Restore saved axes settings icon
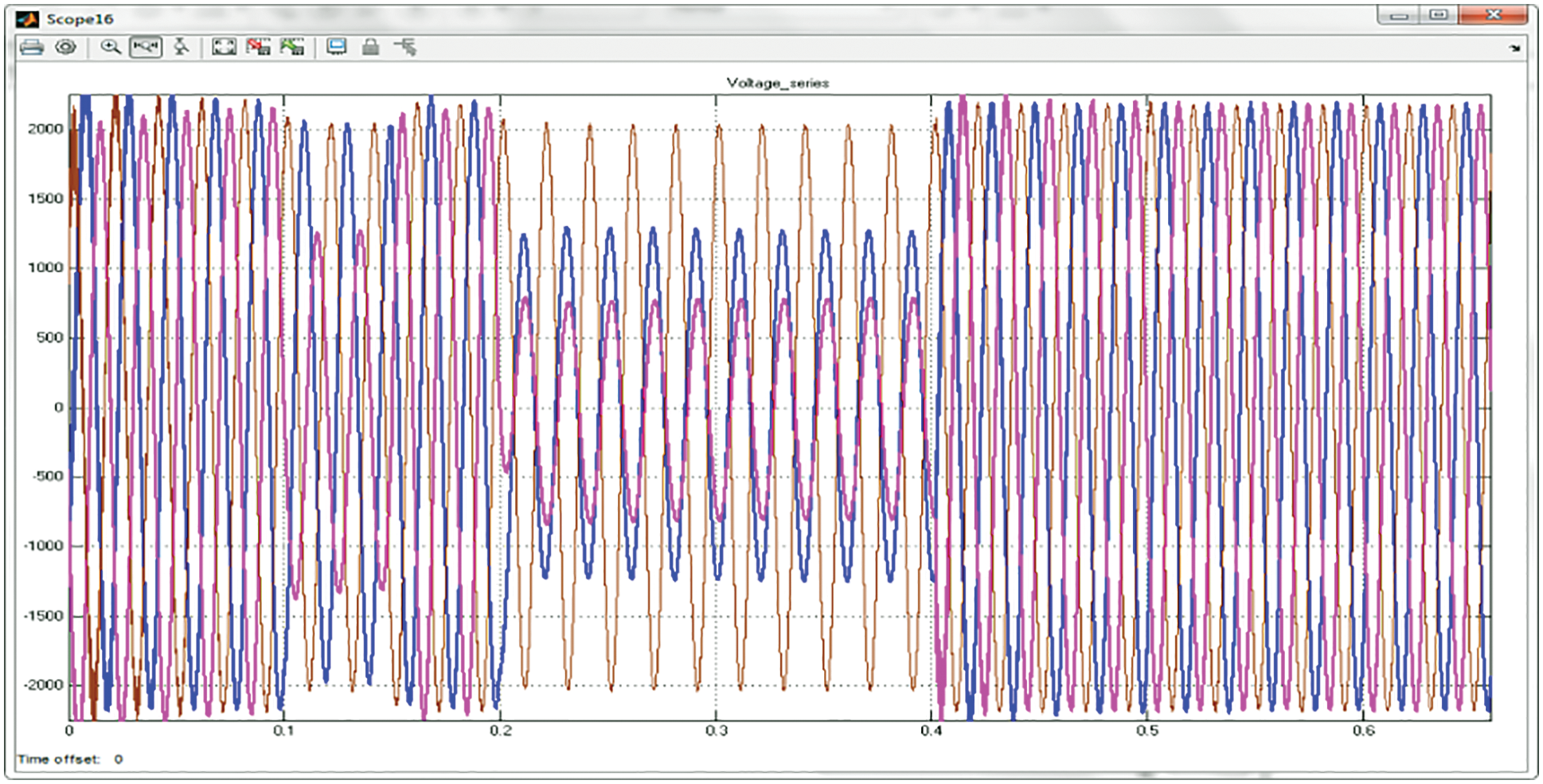This screenshot has height=784, width=1543. 292,48
